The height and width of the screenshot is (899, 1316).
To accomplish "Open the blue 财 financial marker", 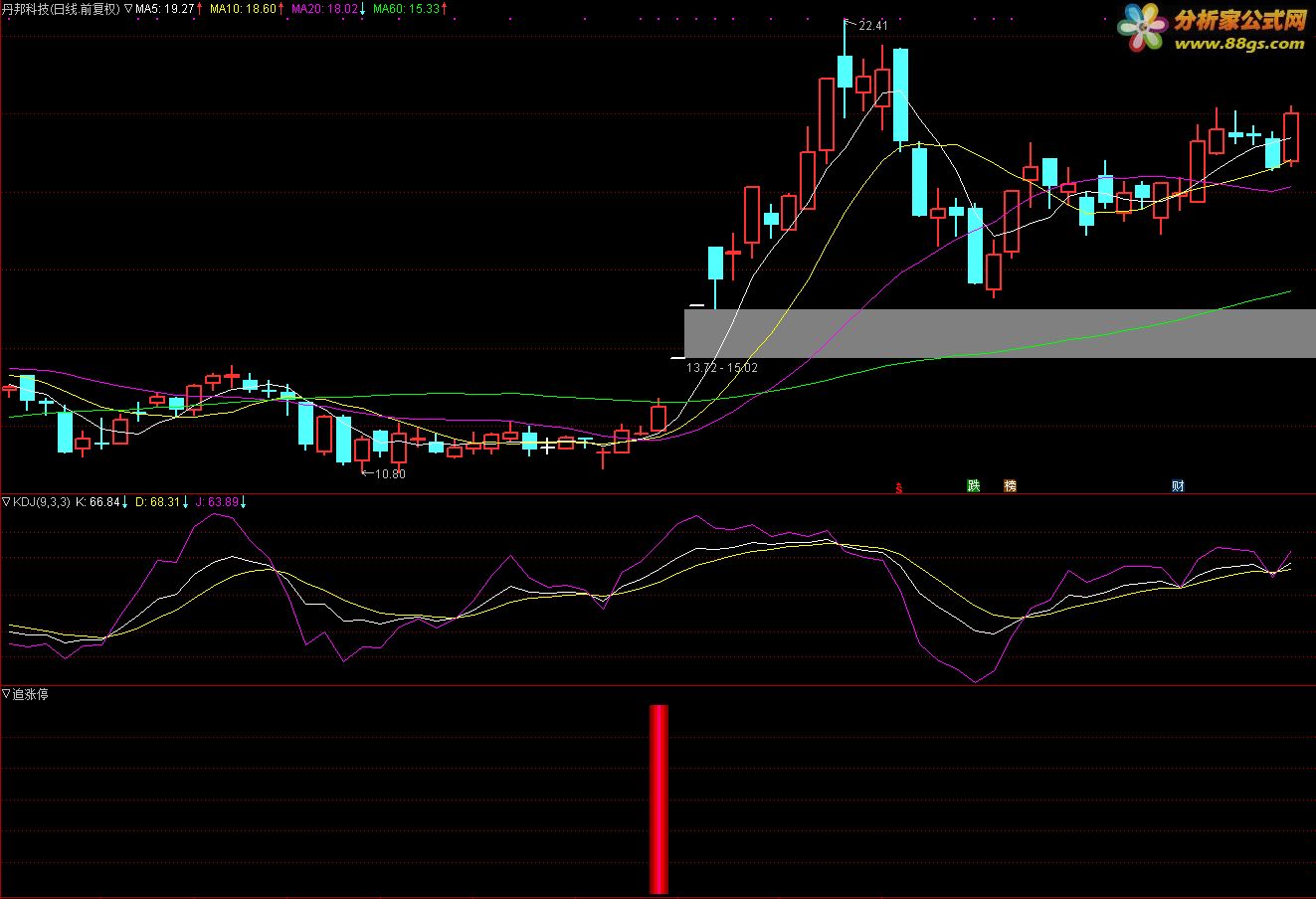I will point(1178,486).
